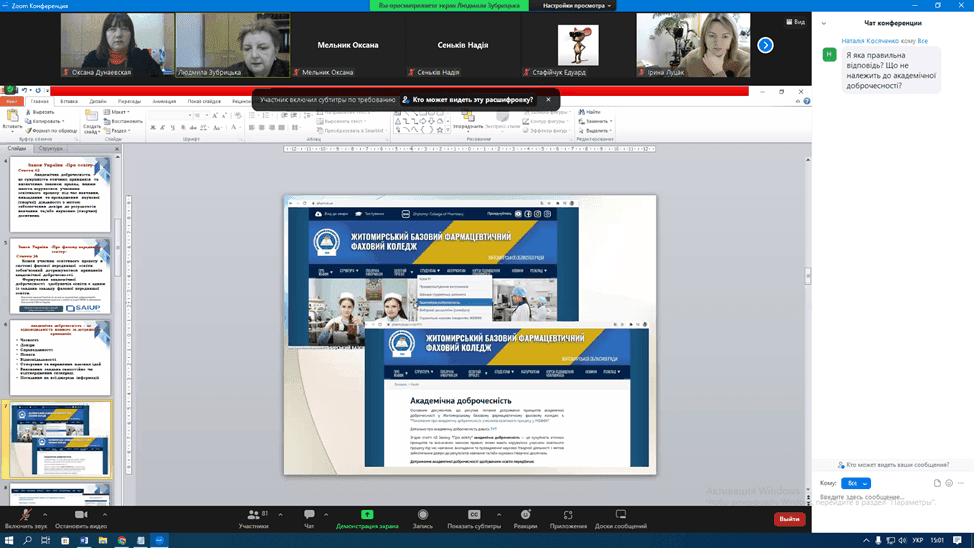Viewport: 974px width, 548px height.
Task: Open the 'Переходы' ribbon tab
Action: tap(129, 101)
